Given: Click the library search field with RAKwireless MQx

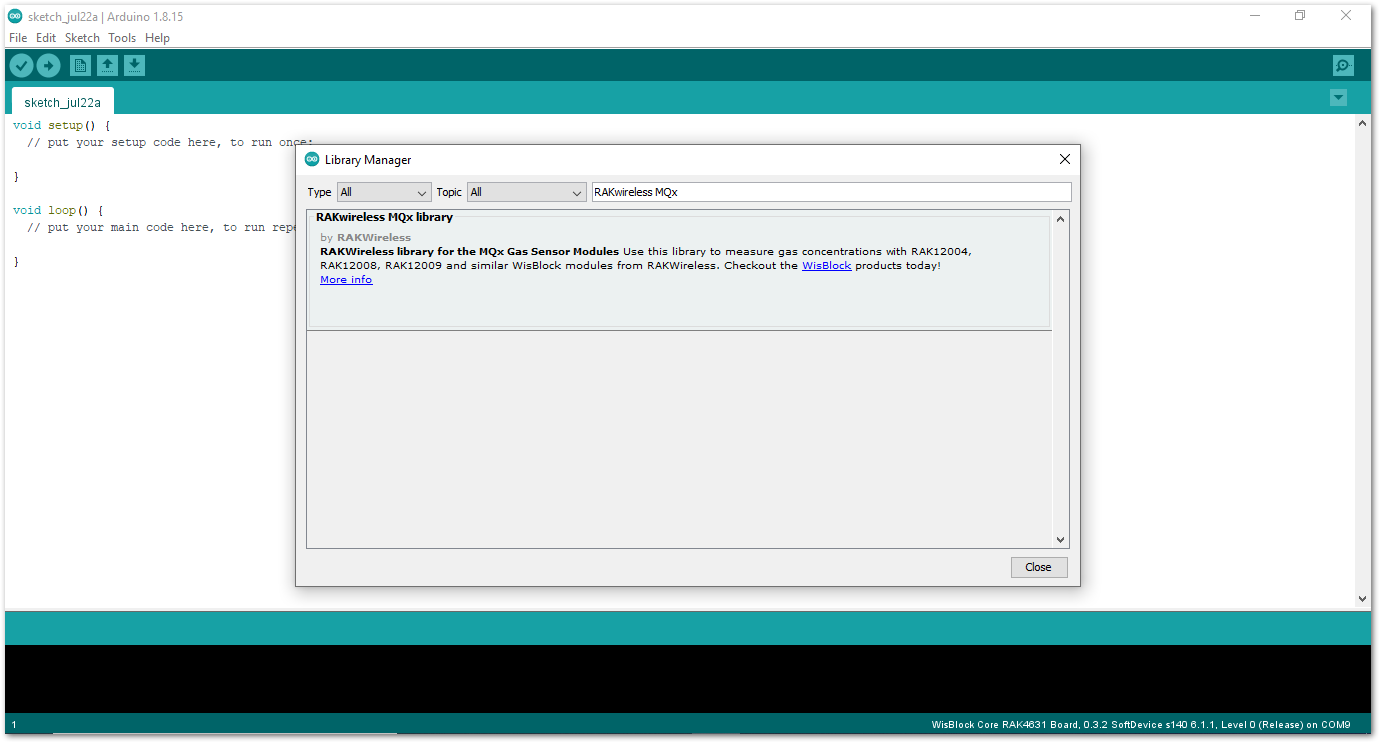Looking at the screenshot, I should pyautogui.click(x=831, y=192).
